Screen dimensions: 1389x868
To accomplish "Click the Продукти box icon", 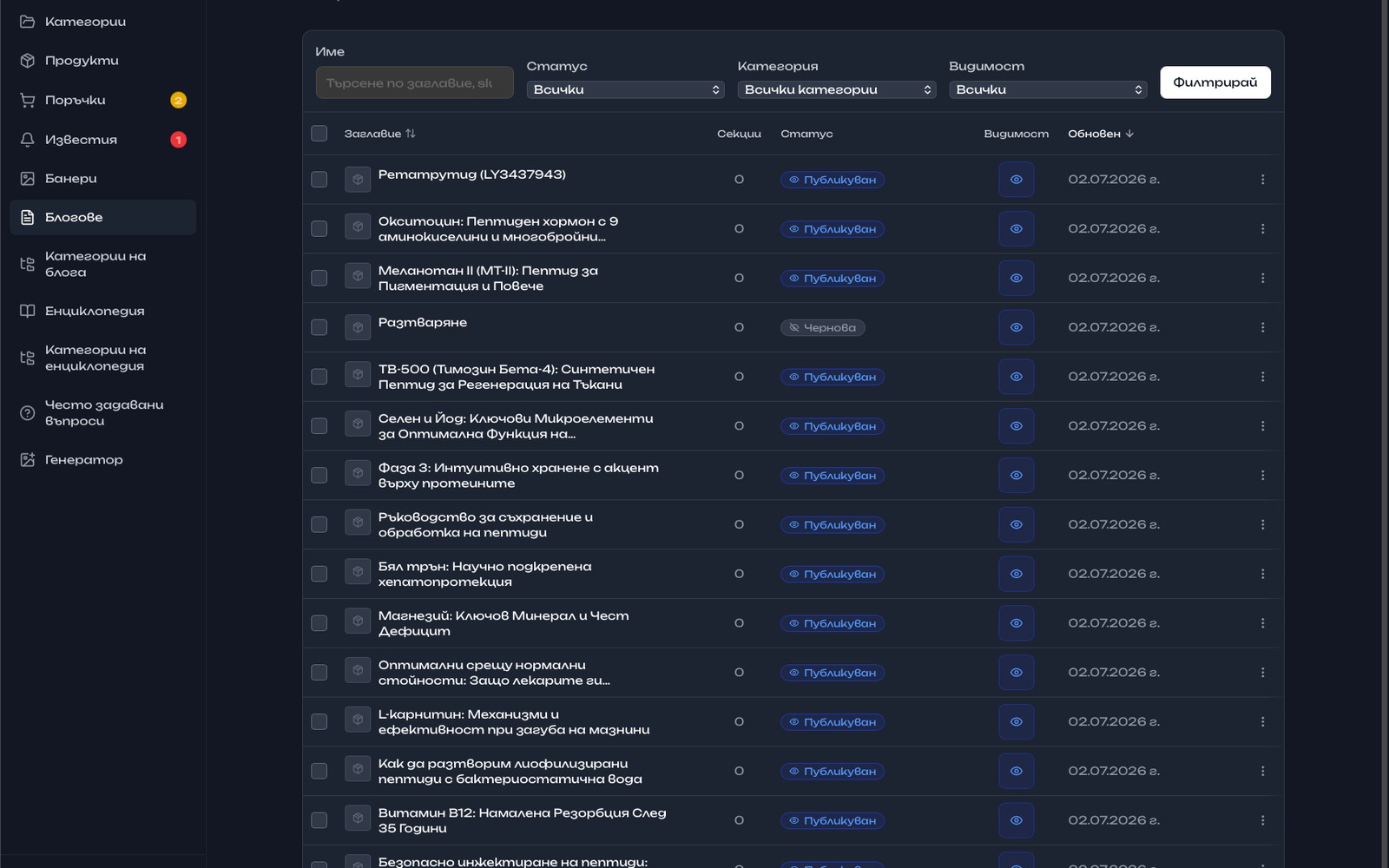I will pos(28,61).
